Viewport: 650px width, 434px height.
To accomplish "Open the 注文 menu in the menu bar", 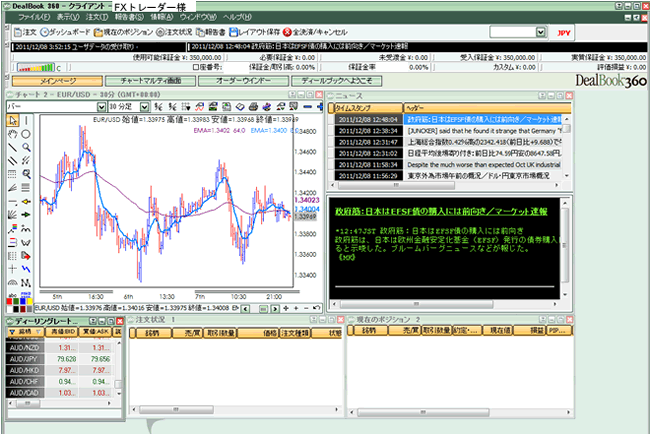I will (x=97, y=17).
